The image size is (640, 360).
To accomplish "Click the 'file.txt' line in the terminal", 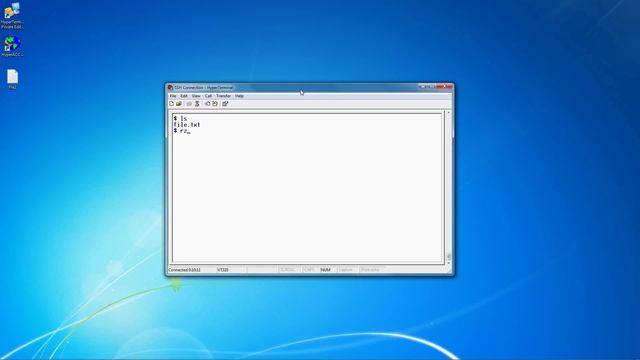I will coord(187,125).
